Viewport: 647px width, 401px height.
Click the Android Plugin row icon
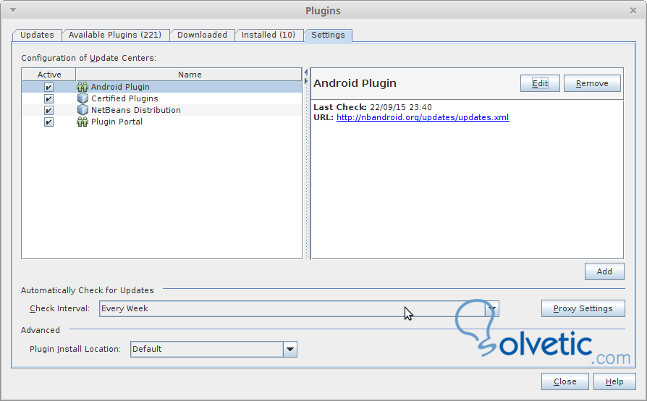(83, 87)
